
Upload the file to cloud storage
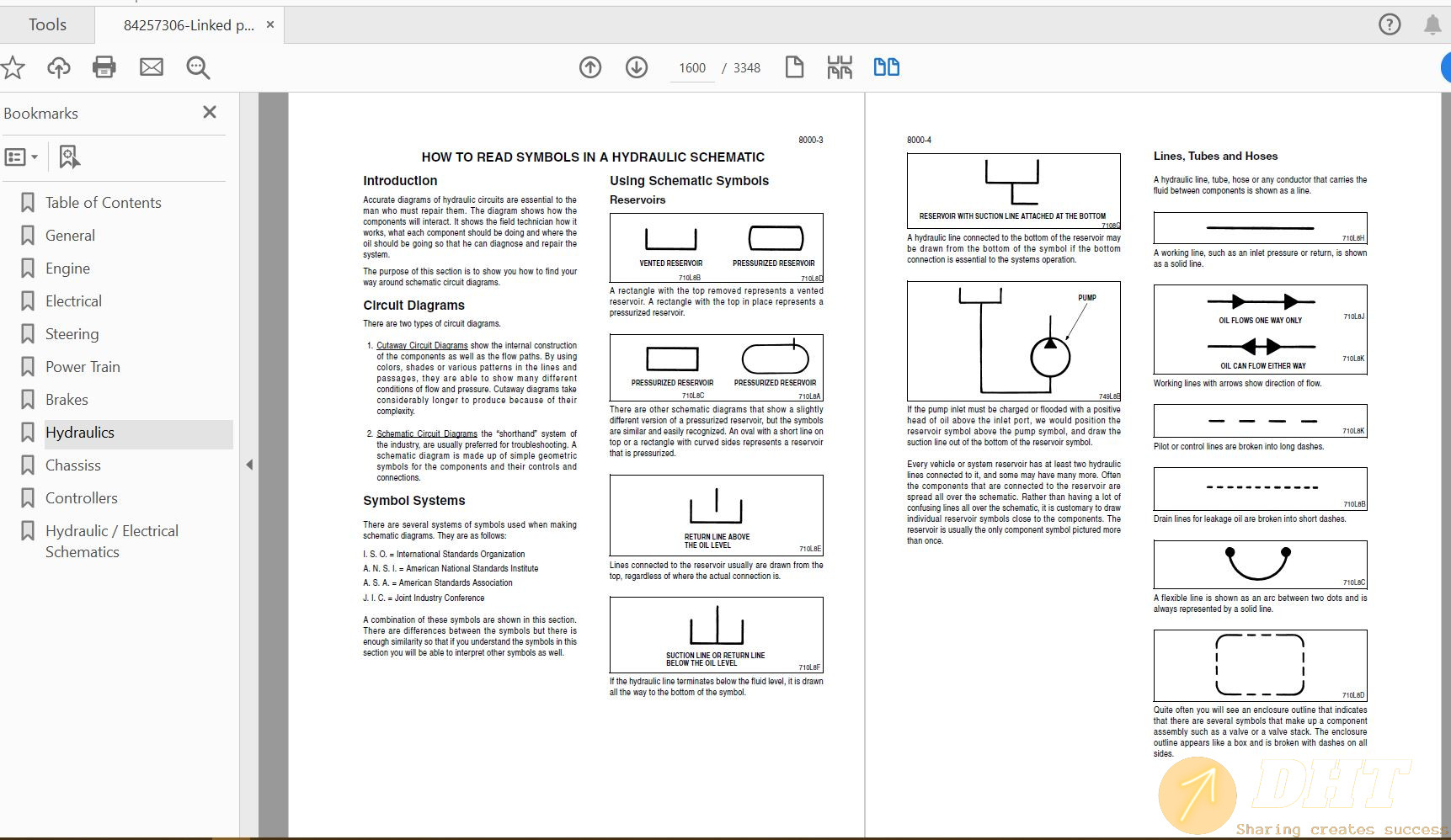[59, 67]
